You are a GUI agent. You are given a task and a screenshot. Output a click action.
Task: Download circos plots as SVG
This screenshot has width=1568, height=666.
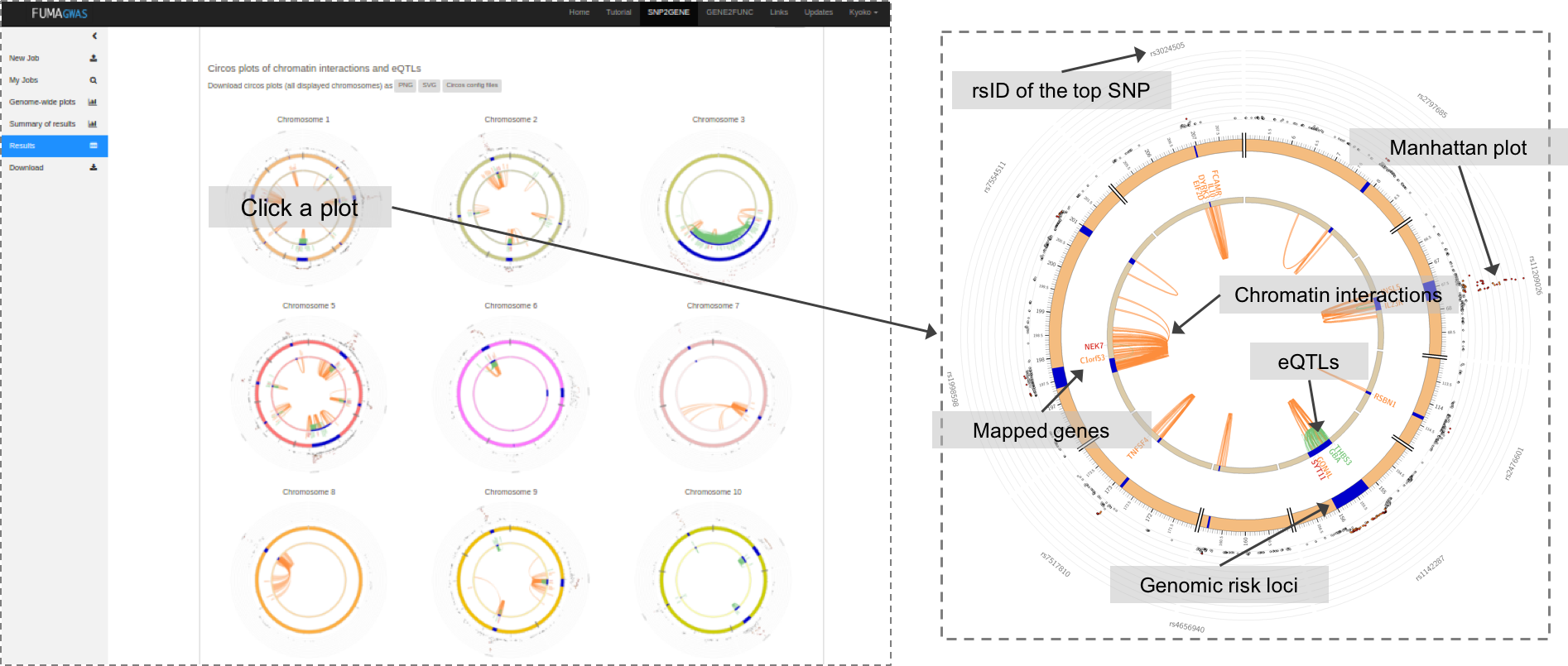429,85
